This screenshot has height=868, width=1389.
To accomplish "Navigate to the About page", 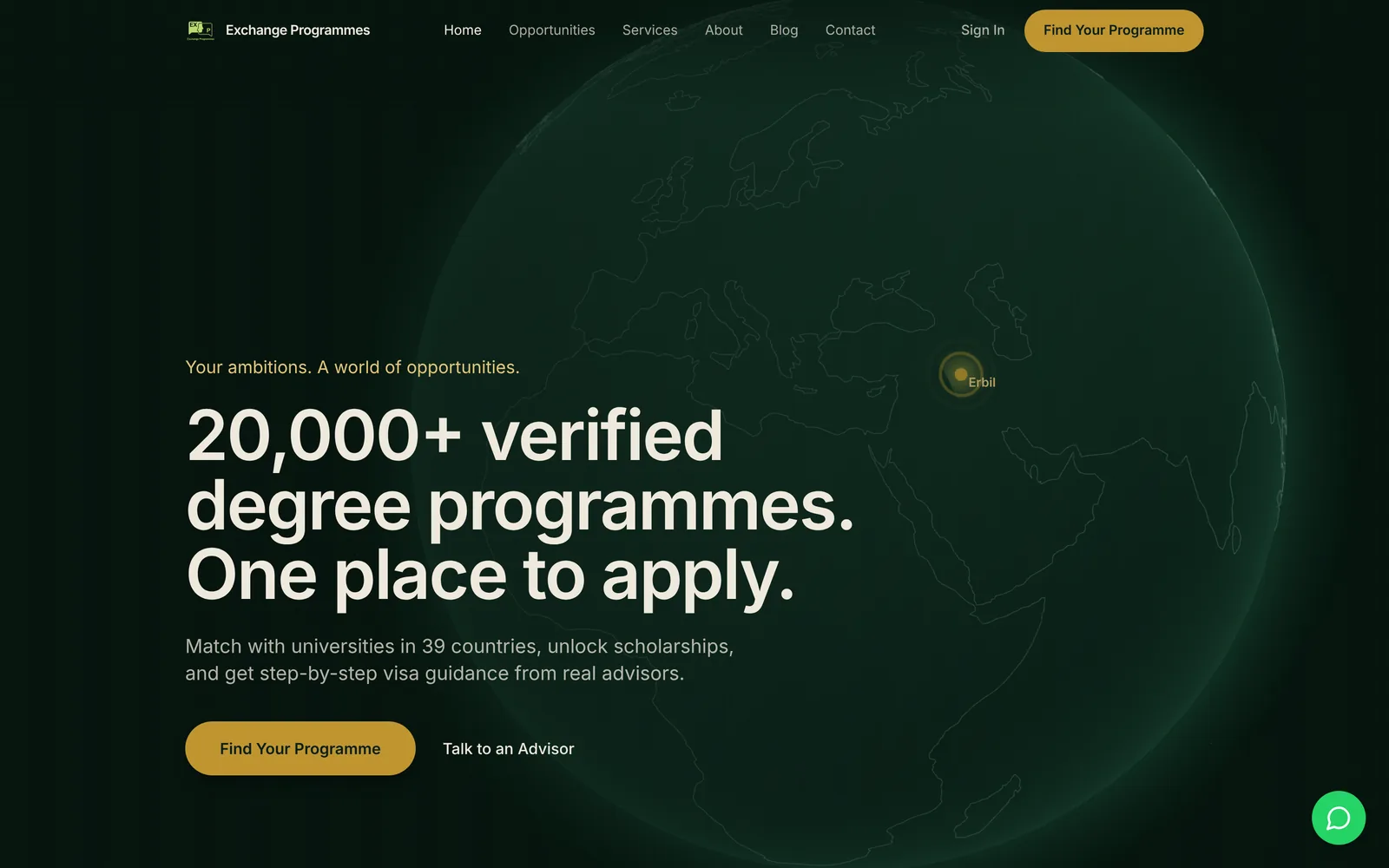I will pos(723,30).
